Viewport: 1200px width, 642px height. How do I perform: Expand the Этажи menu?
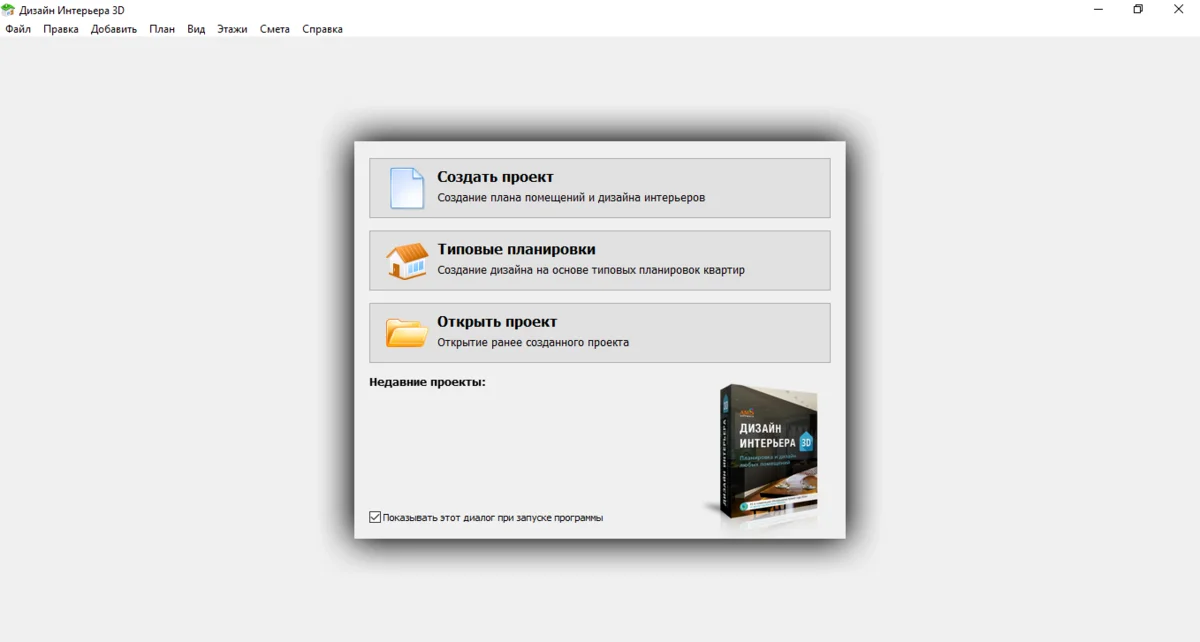pos(232,29)
